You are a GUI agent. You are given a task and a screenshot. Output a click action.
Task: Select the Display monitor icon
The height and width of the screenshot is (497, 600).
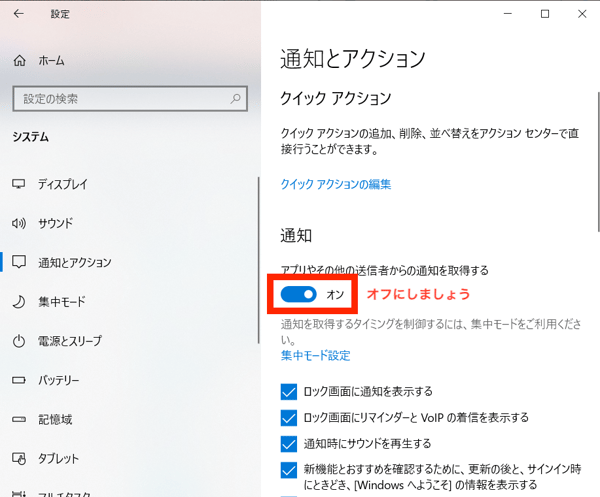[x=18, y=184]
